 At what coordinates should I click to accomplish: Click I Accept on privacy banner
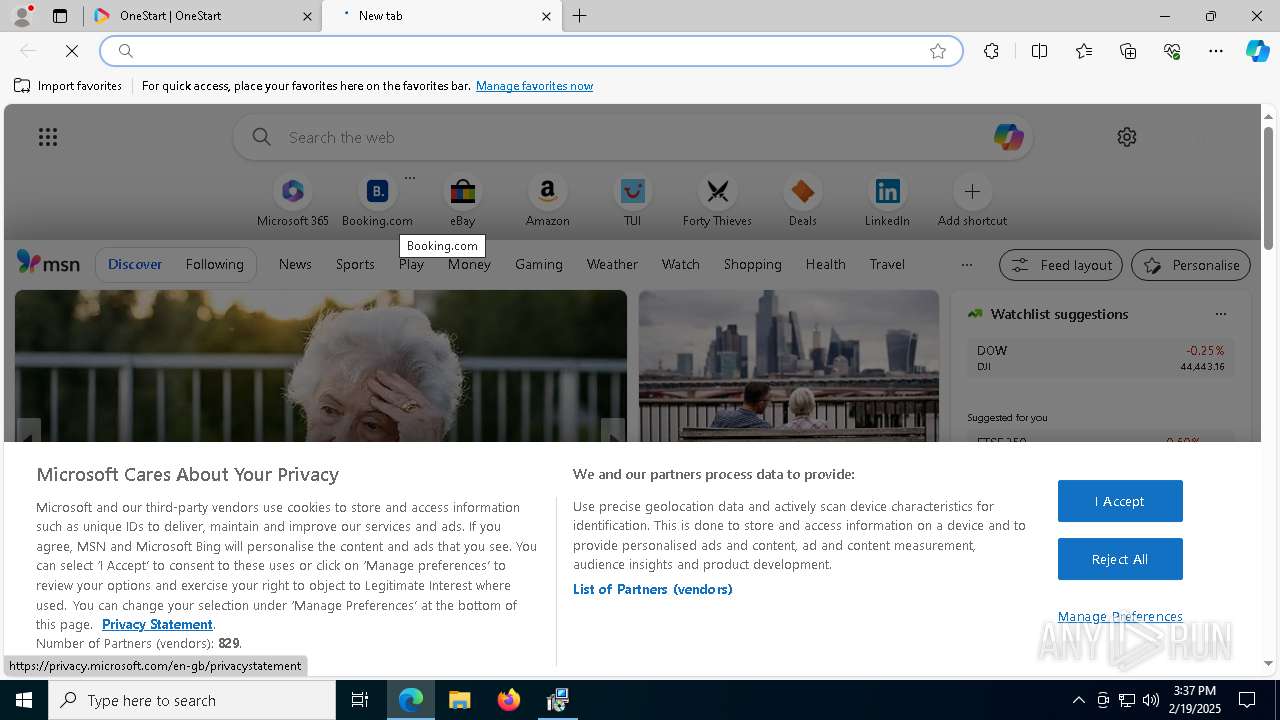click(x=1120, y=501)
